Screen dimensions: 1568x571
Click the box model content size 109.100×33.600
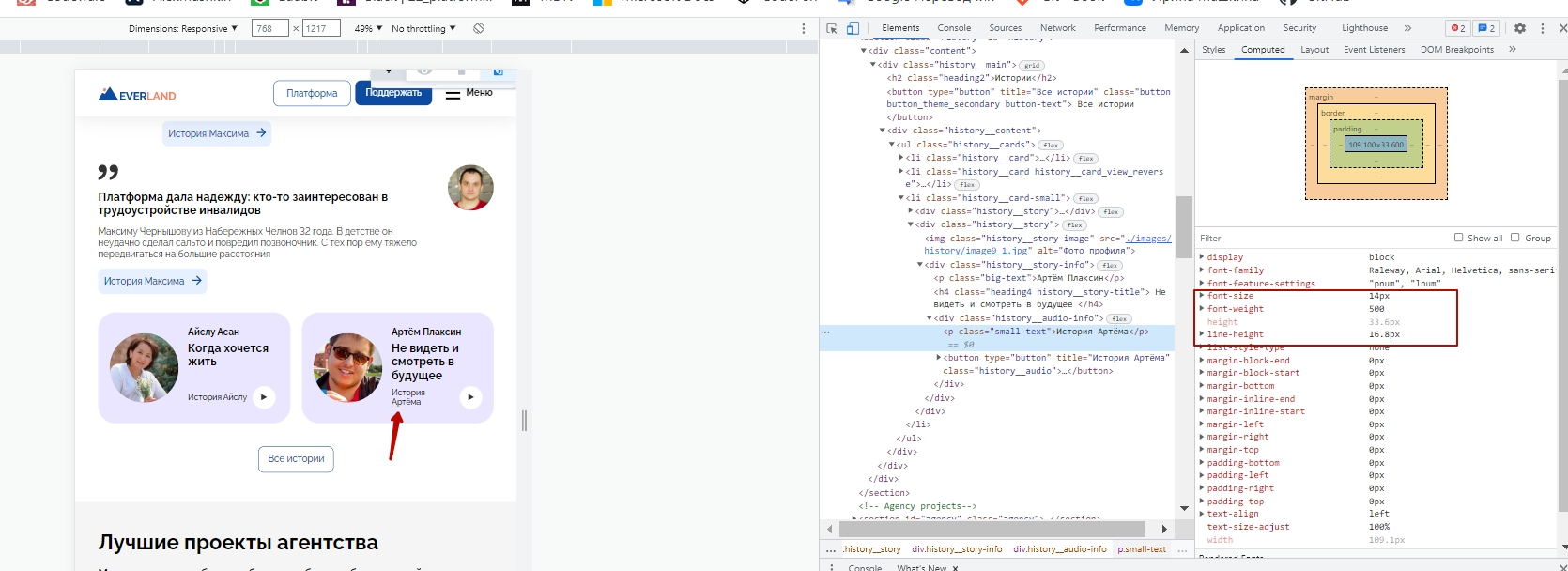click(x=1376, y=145)
